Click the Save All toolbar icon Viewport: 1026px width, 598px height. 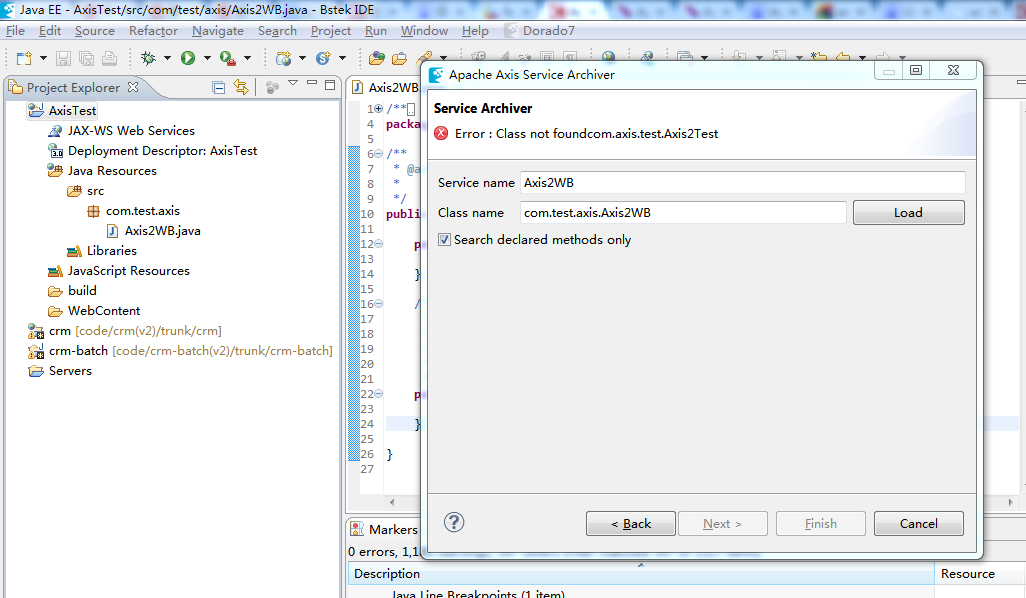[86, 58]
